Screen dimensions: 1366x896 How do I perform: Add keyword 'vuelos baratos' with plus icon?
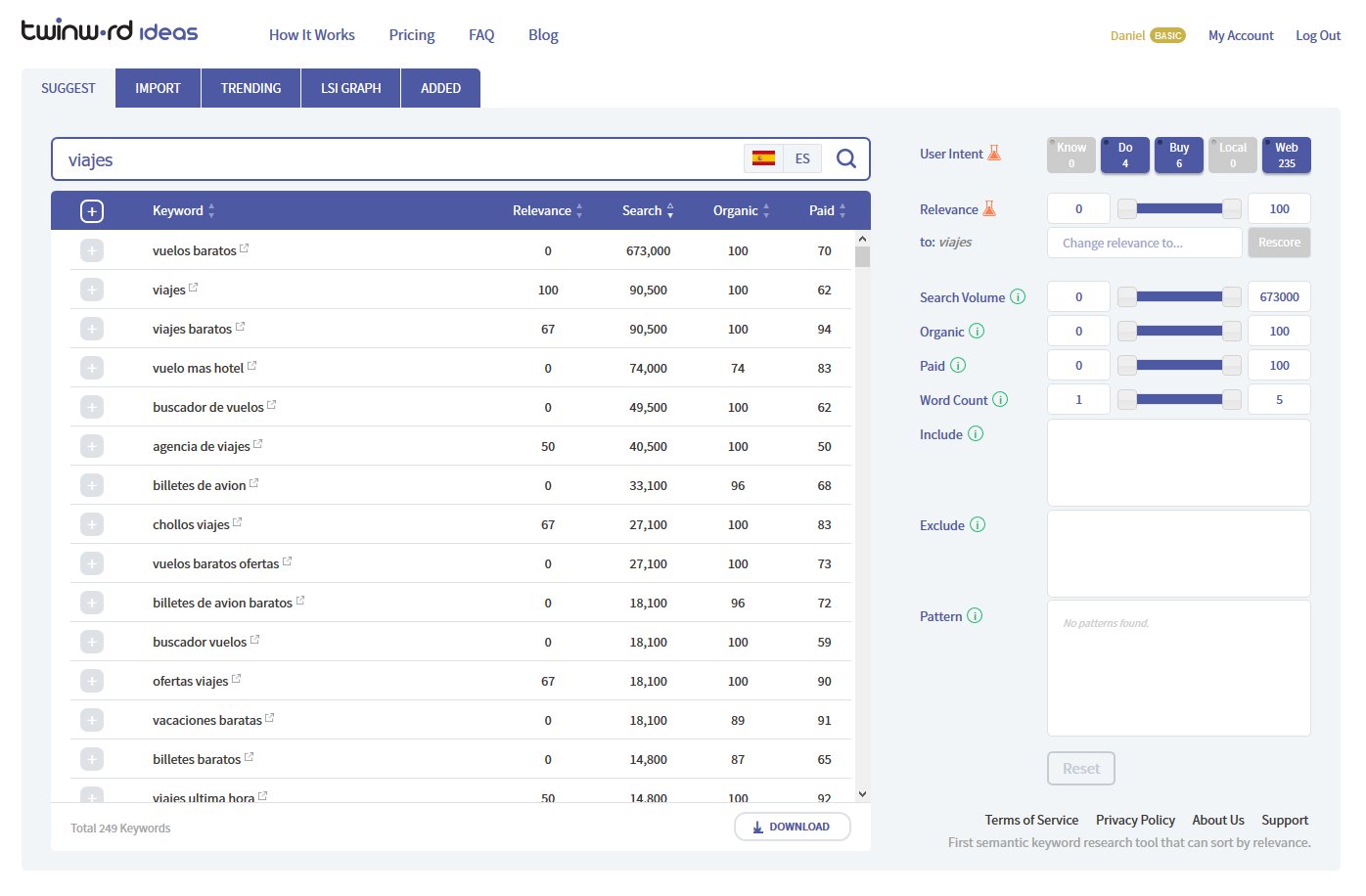[92, 250]
